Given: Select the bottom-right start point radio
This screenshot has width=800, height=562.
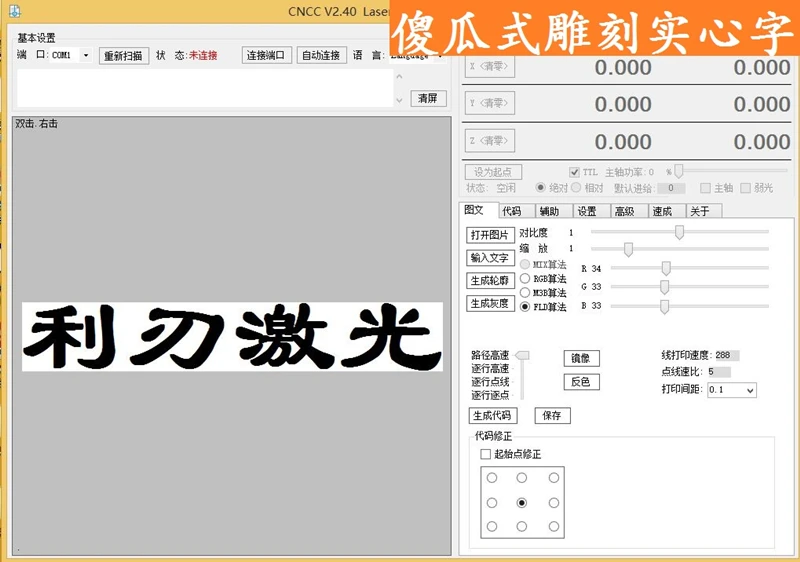Looking at the screenshot, I should click(x=554, y=526).
